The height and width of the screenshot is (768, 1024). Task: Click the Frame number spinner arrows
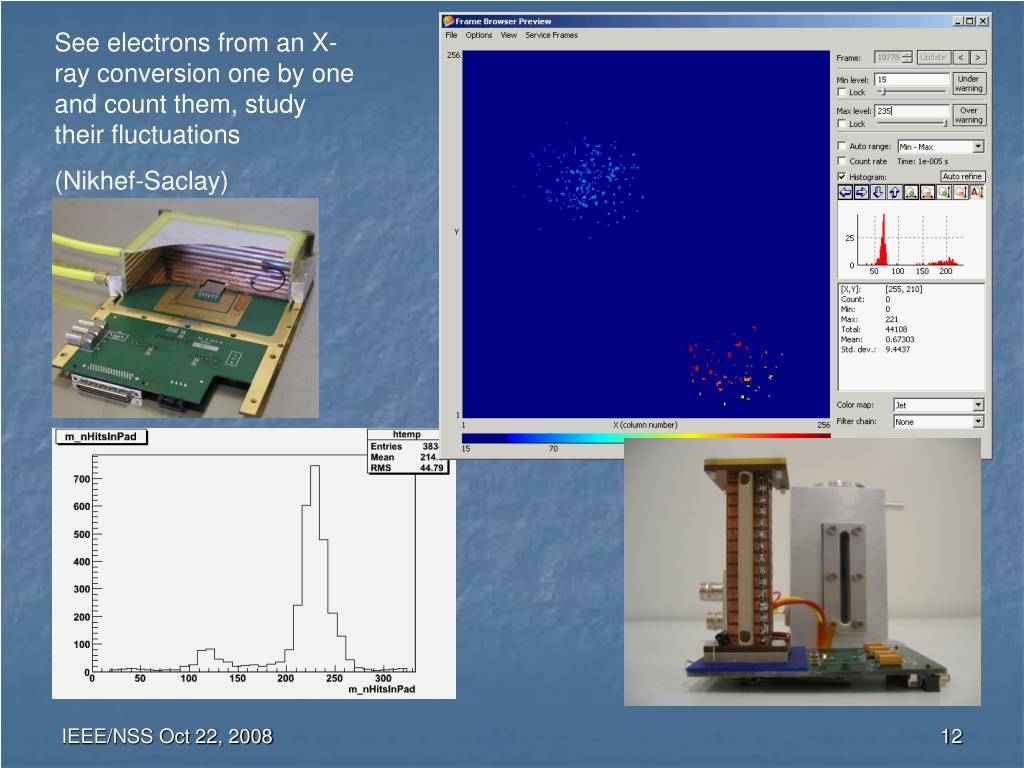[908, 57]
